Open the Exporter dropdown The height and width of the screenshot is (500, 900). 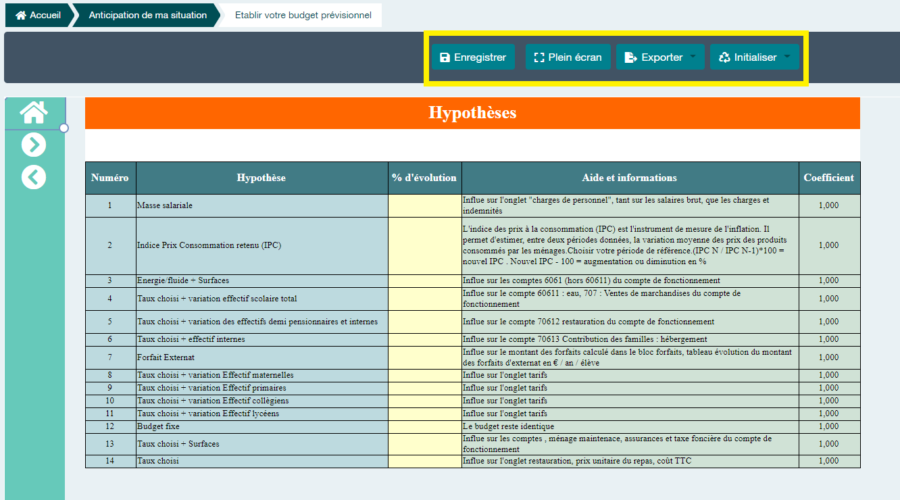click(660, 57)
